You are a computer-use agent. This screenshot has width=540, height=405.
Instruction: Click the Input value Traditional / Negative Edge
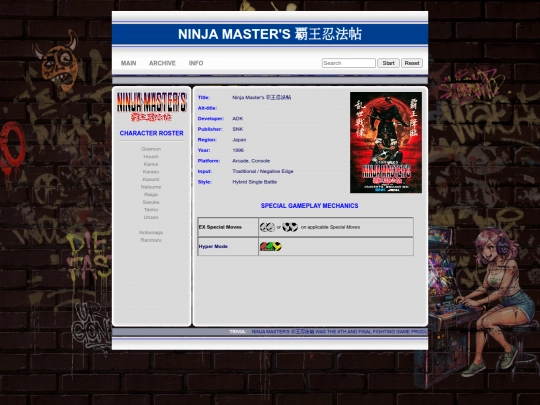pyautogui.click(x=263, y=171)
